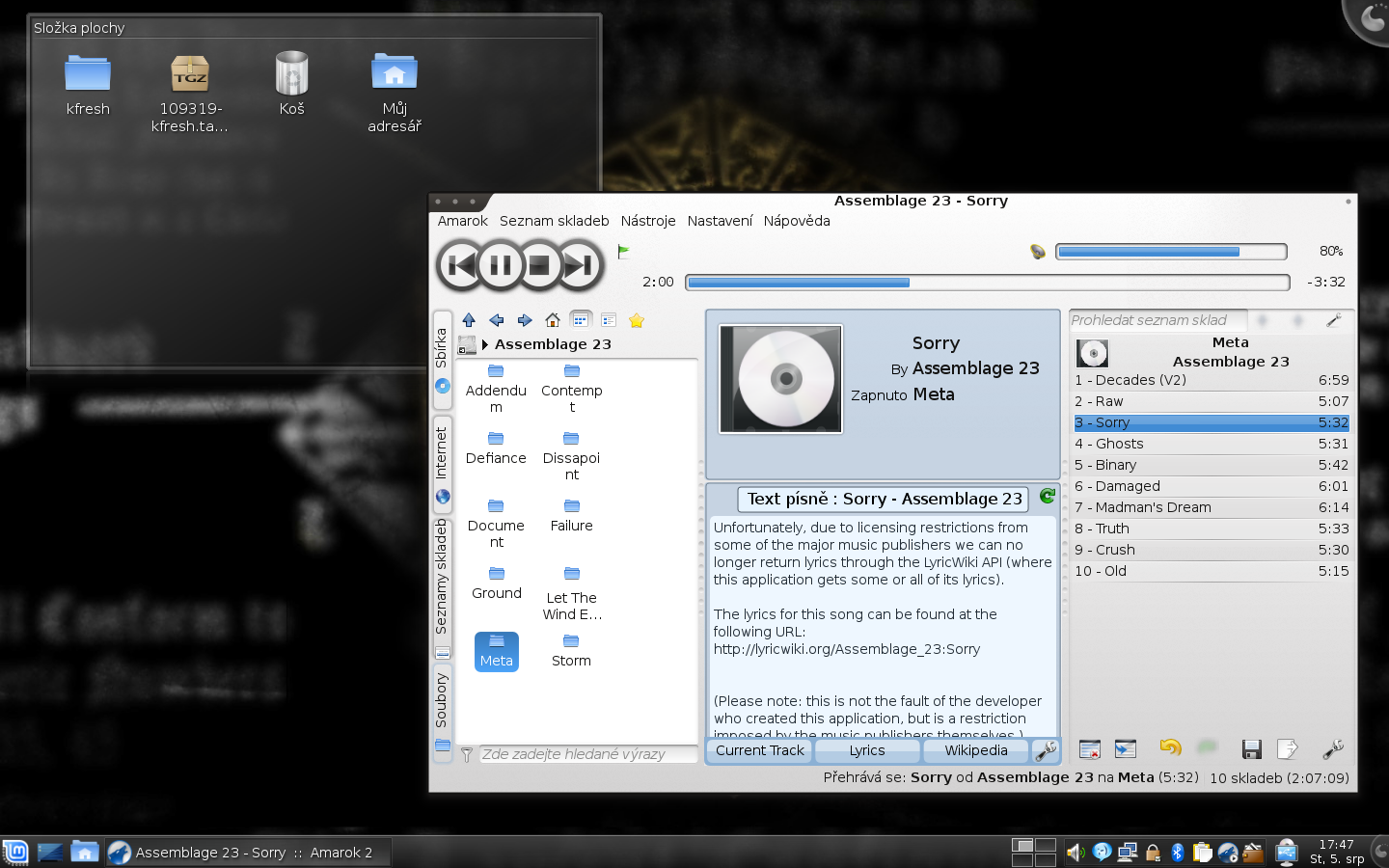Pause the current song

pos(501,264)
